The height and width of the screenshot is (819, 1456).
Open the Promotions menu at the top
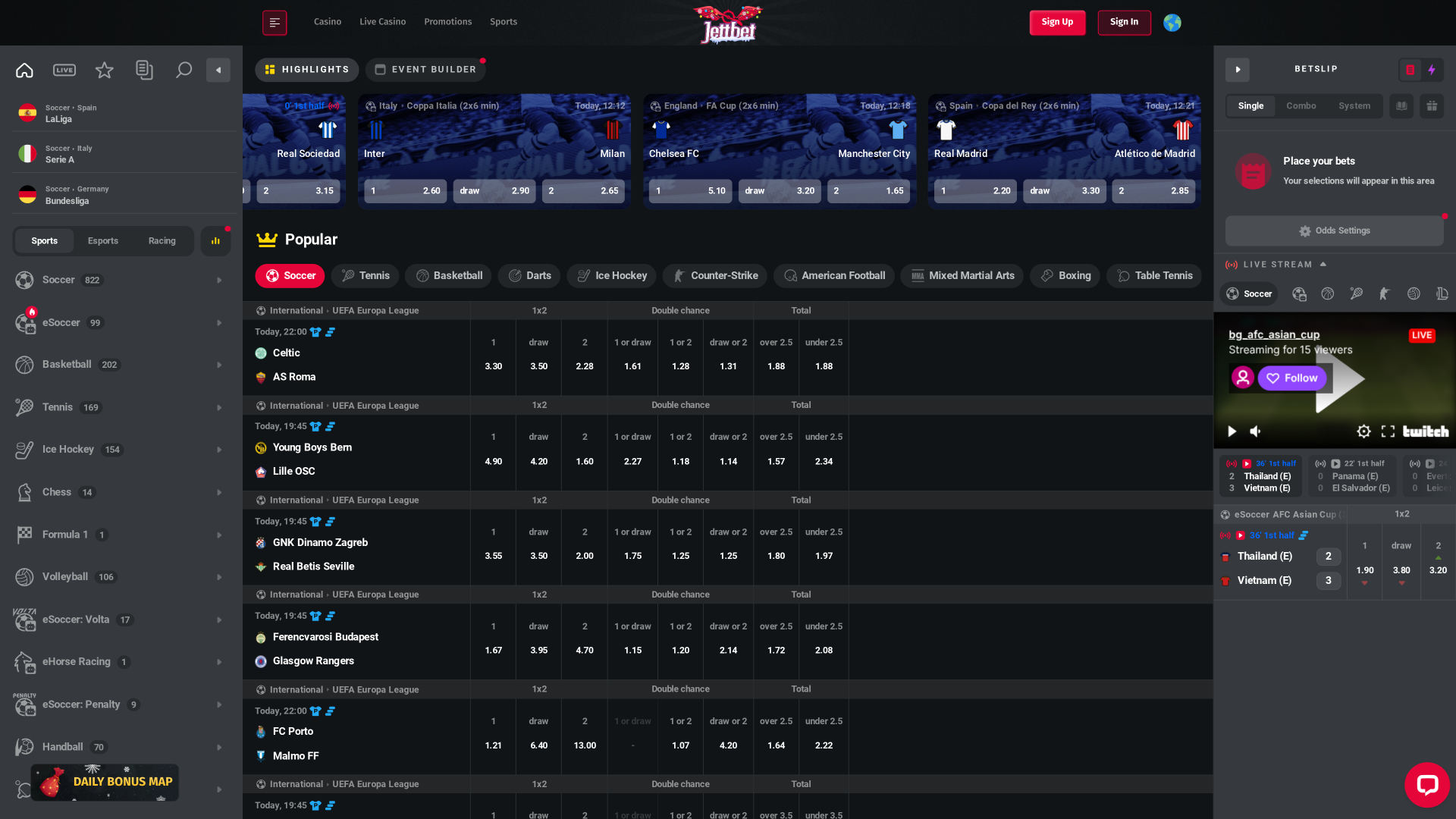click(x=447, y=22)
